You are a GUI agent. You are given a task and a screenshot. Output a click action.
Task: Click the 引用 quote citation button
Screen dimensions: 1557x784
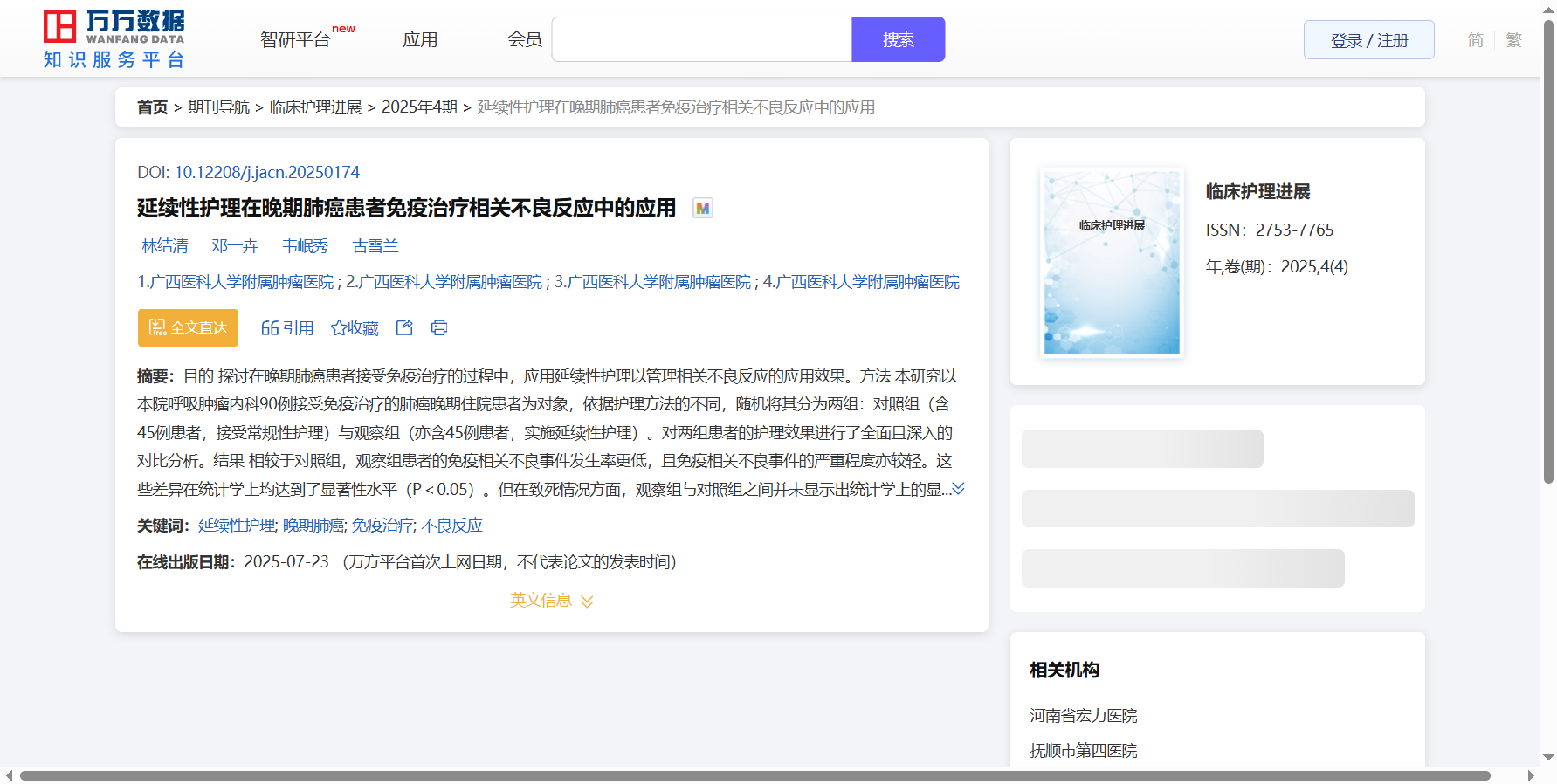click(x=287, y=327)
